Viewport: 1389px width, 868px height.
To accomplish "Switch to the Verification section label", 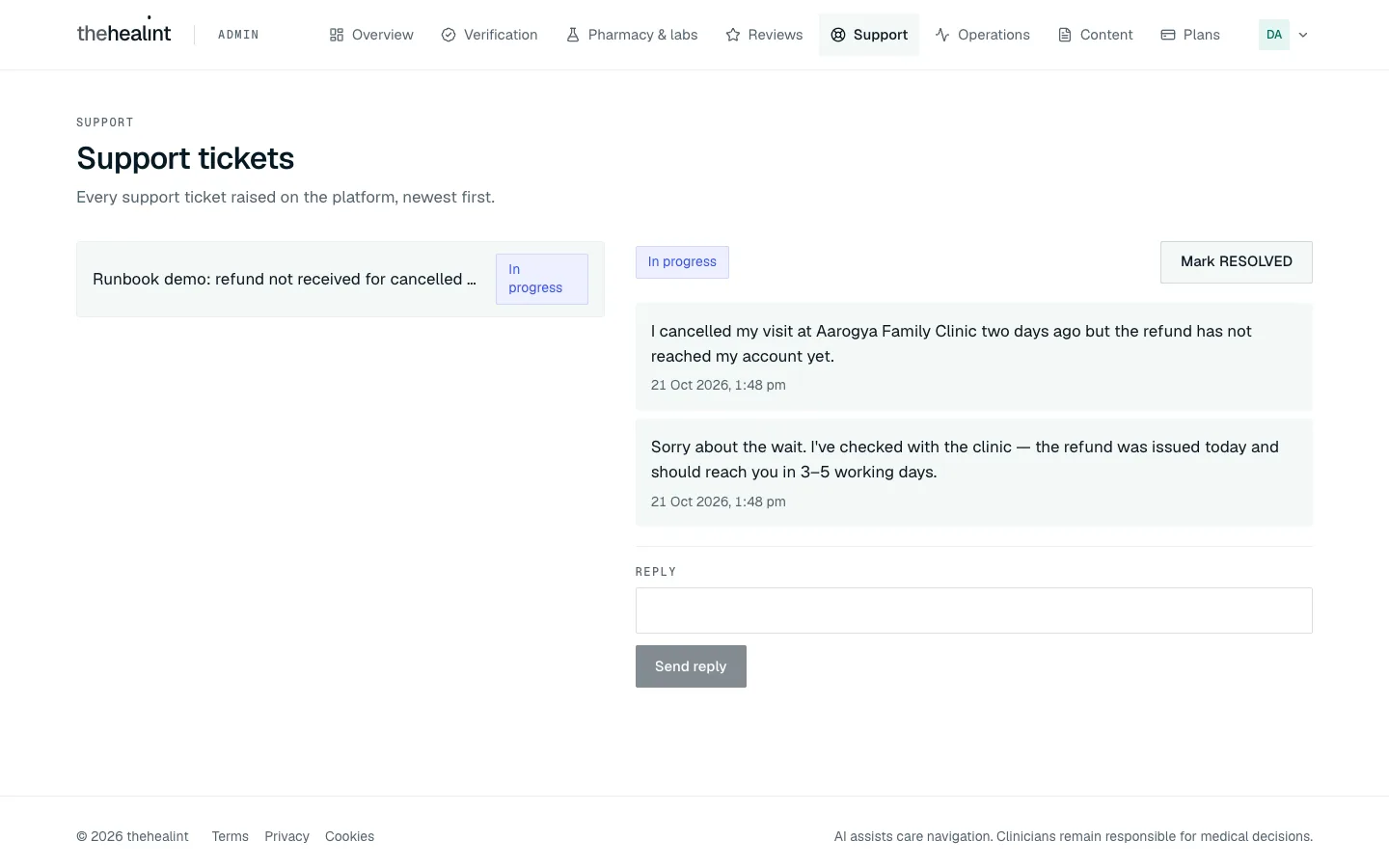I will coord(501,35).
